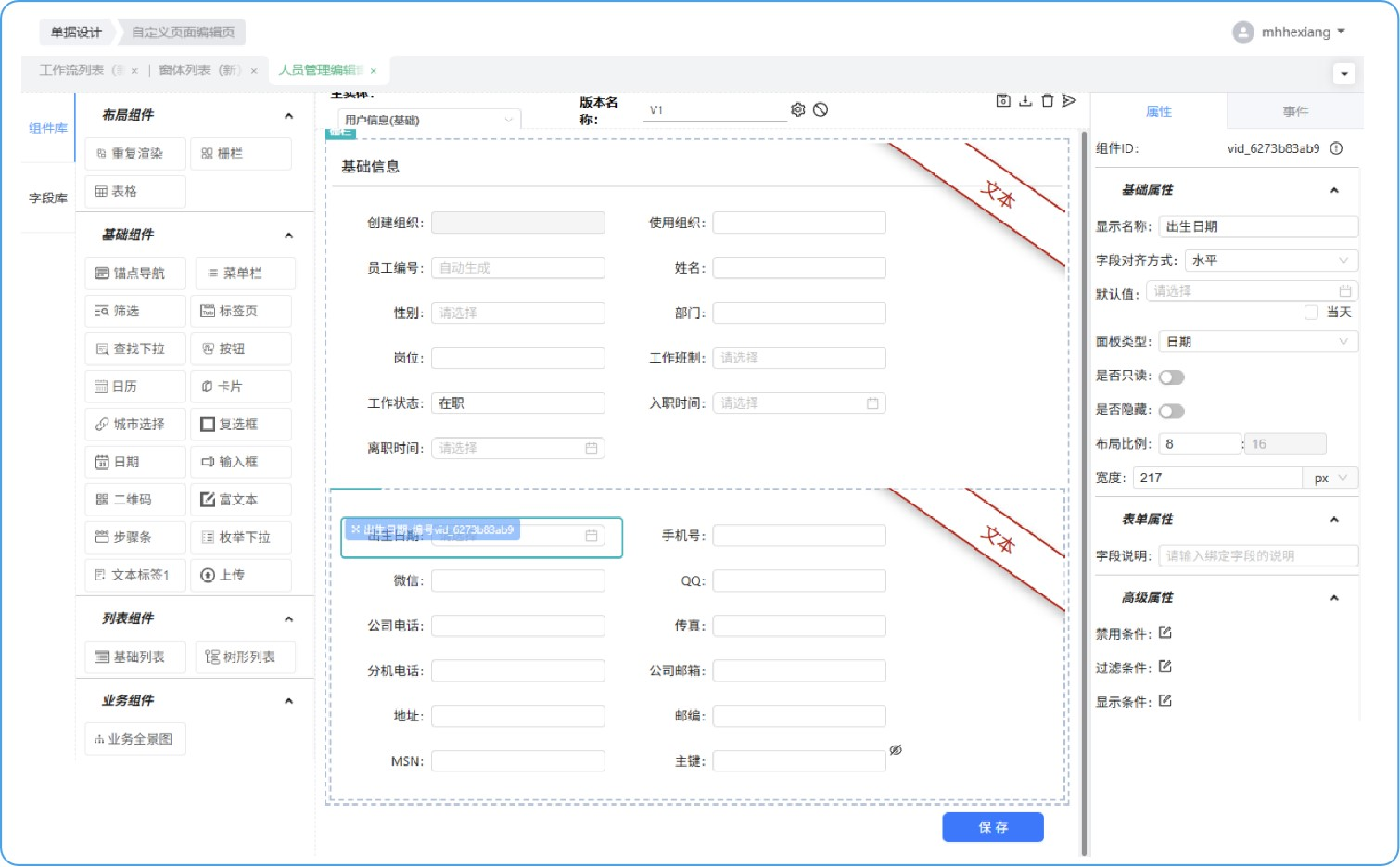Select the 树形列表 tree list component
The height and width of the screenshot is (867, 1400).
pos(245,657)
